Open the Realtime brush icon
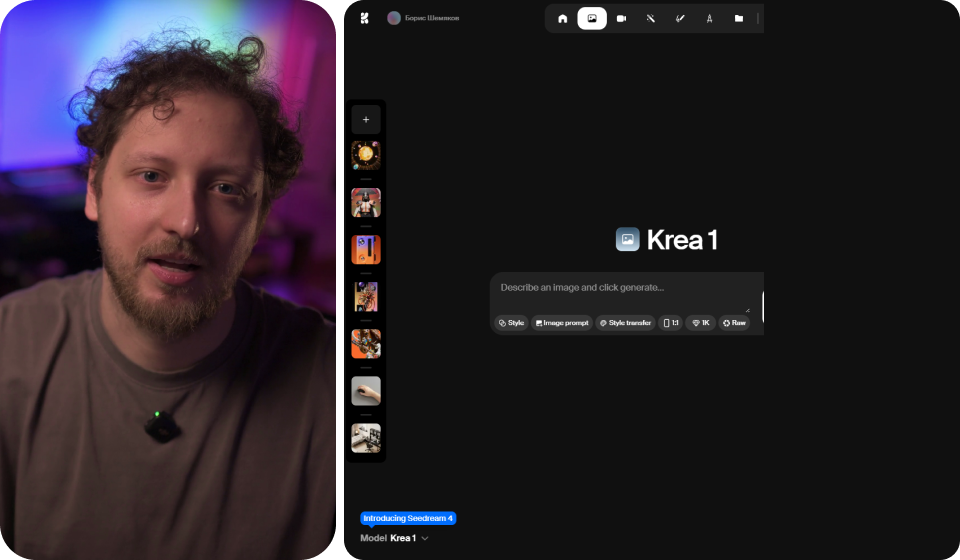Viewport: 960px width, 560px height. (680, 19)
